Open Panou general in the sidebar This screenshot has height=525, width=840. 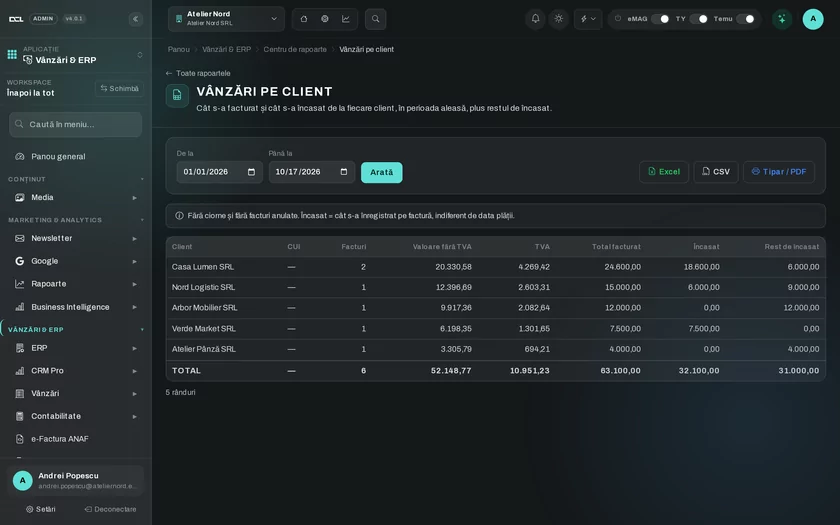click(x=76, y=156)
